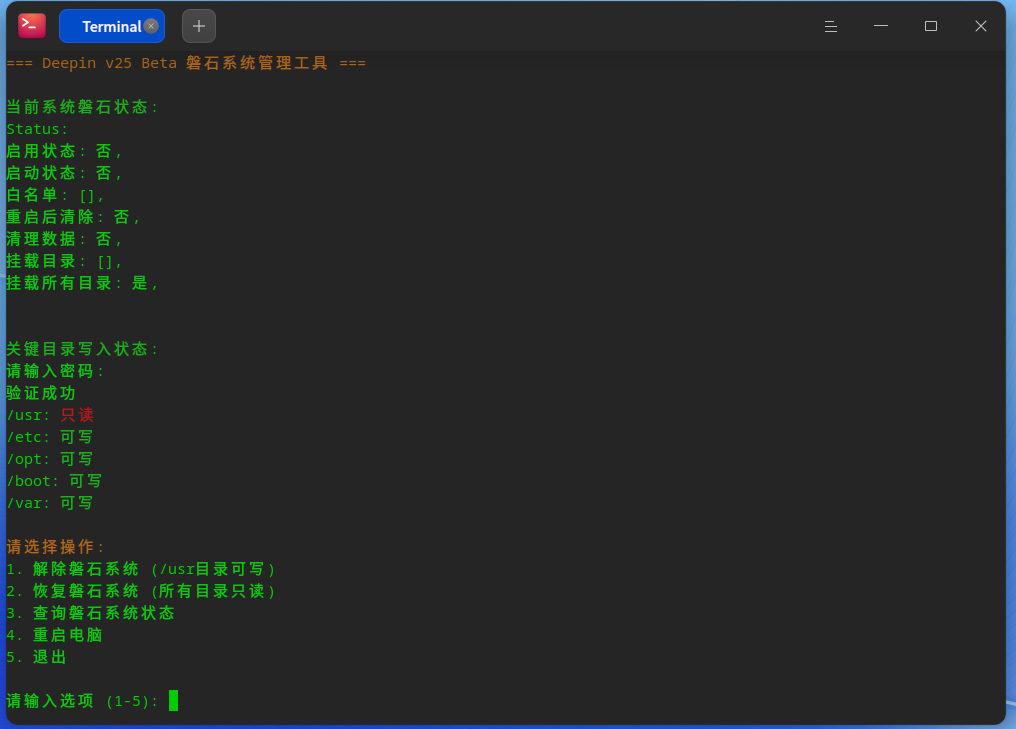Click option 1 '解除磐石系统'
The width and height of the screenshot is (1016, 729).
(x=141, y=570)
